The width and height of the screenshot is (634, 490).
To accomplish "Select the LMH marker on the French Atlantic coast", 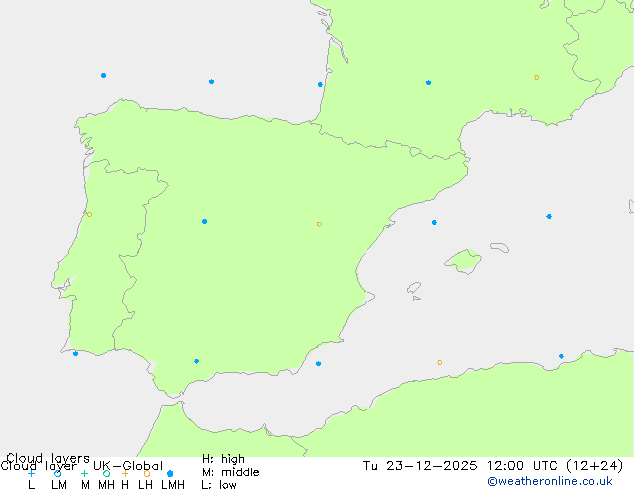I will pos(320,84).
